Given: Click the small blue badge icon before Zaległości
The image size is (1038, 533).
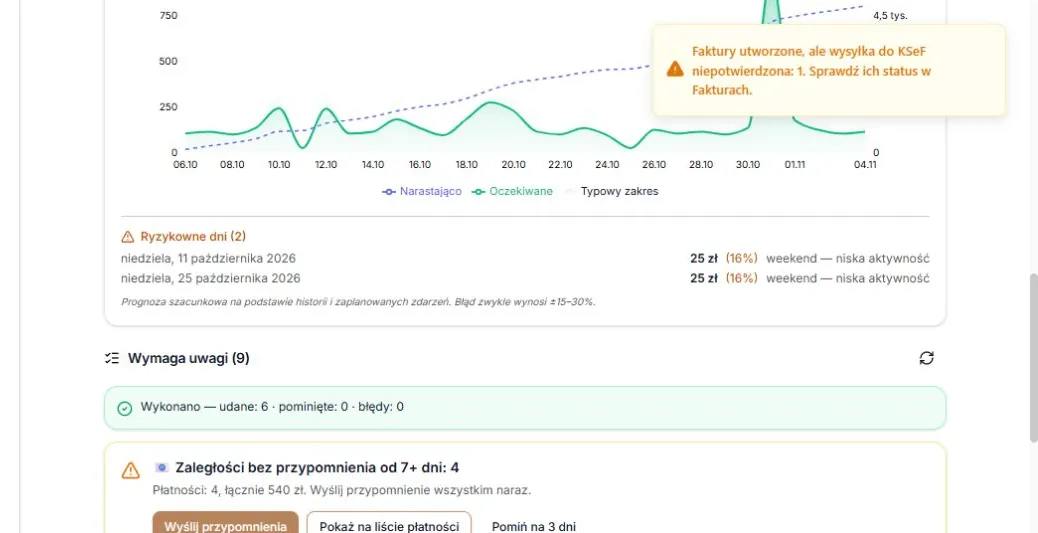Looking at the screenshot, I should point(162,467).
